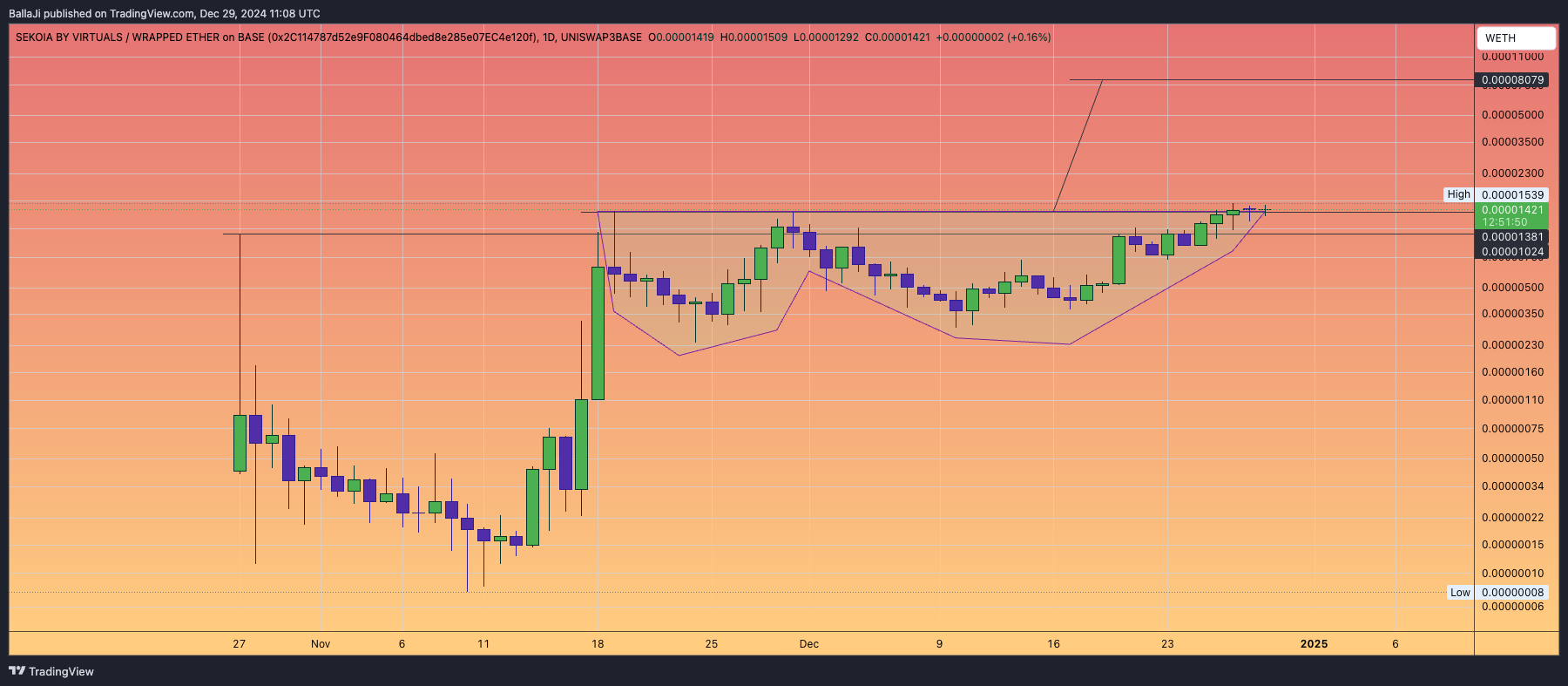Click the 0.00000015 price axis label
The width and height of the screenshot is (1568, 686).
pos(1513,545)
